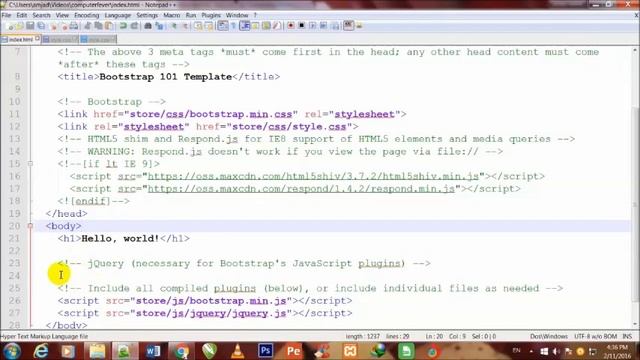Click the Zoom Out toolbar icon
The width and height of the screenshot is (640, 360).
pos(185,26)
